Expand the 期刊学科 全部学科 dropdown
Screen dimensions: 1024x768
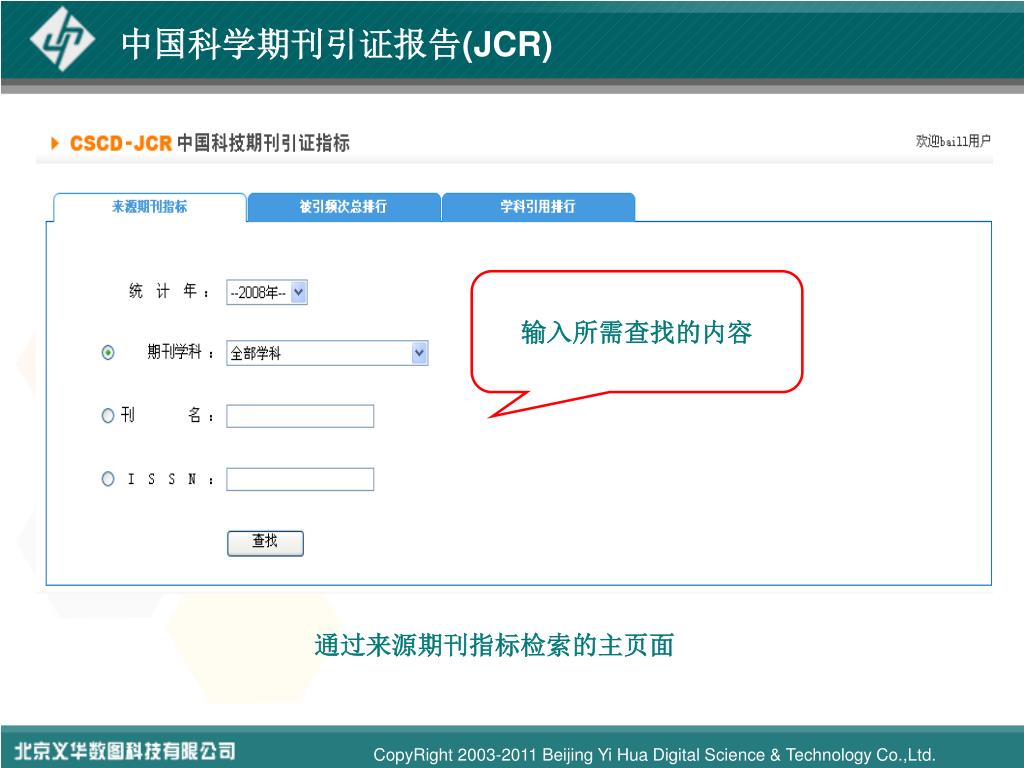coord(327,353)
